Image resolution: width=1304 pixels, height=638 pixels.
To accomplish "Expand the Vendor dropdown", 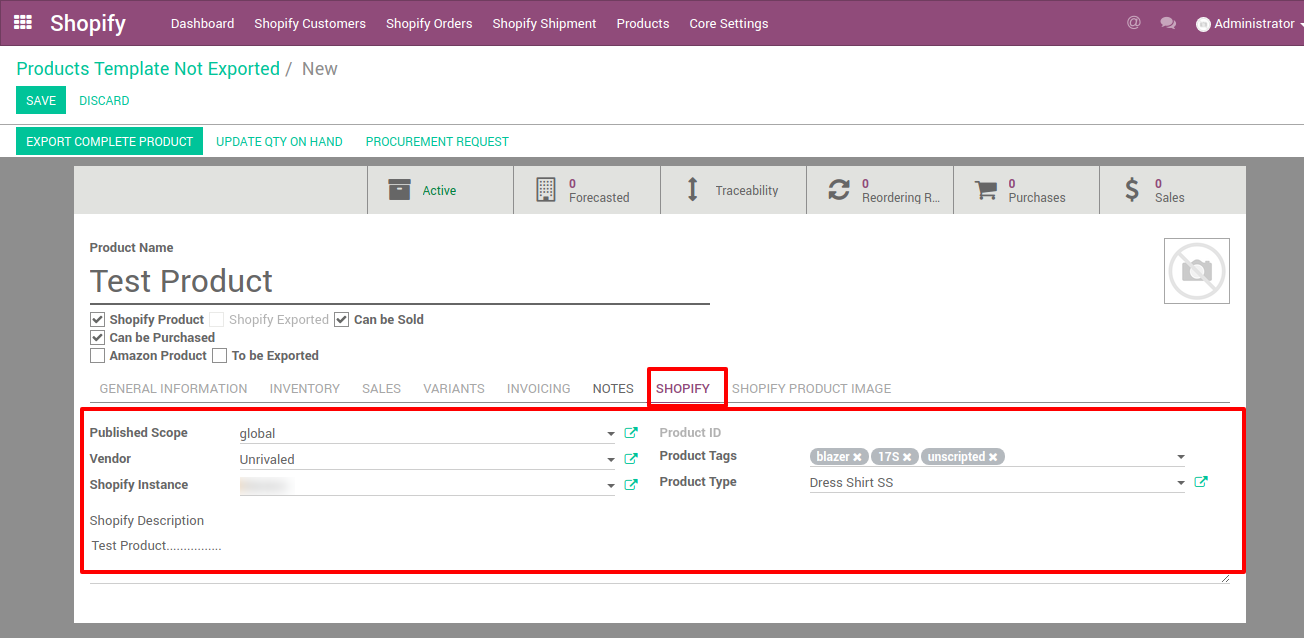I will click(611, 460).
